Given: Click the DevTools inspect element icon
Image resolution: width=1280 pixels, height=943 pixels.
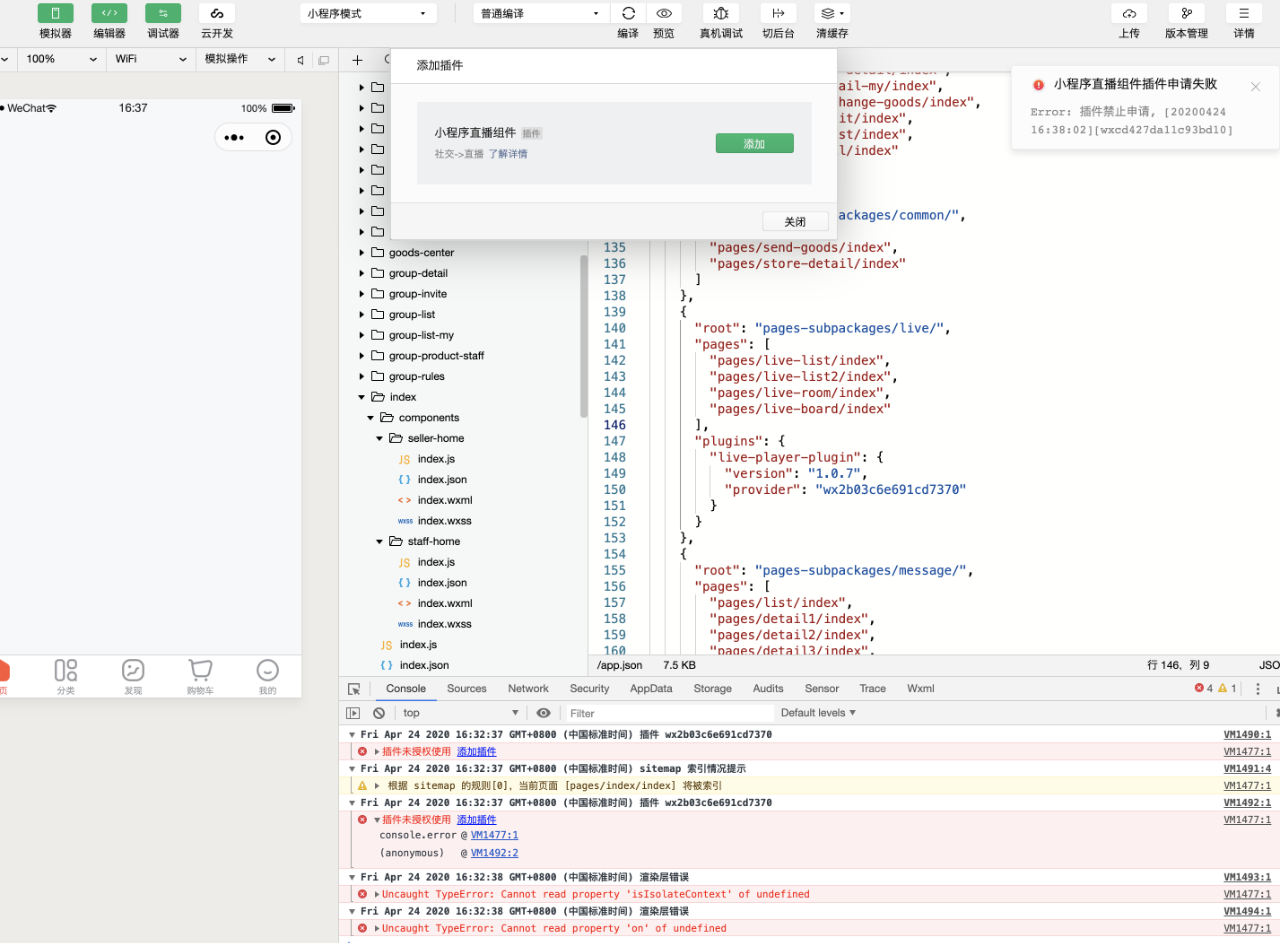Looking at the screenshot, I should (354, 689).
